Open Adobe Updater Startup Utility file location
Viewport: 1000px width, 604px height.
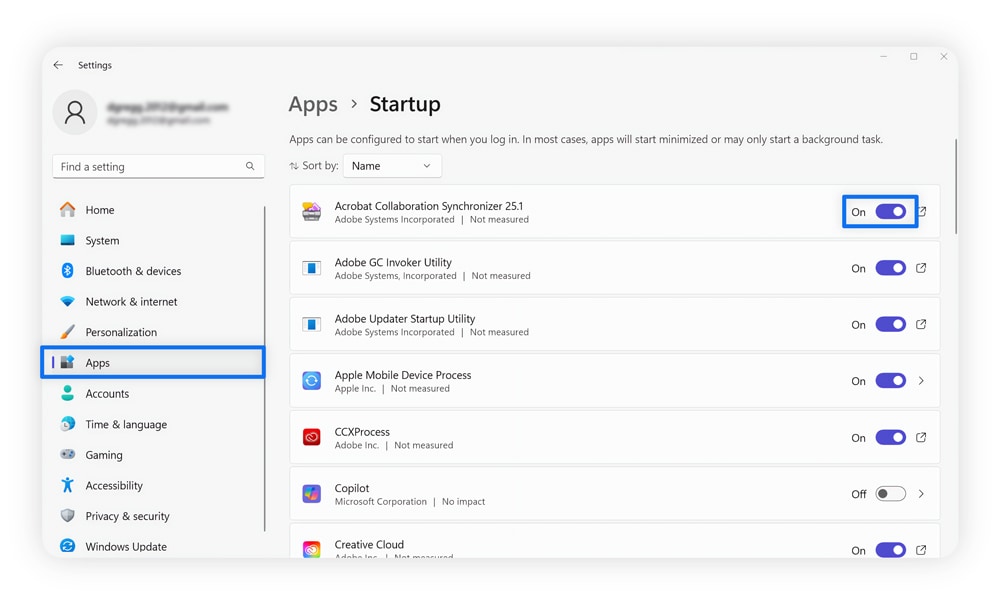pyautogui.click(x=921, y=323)
